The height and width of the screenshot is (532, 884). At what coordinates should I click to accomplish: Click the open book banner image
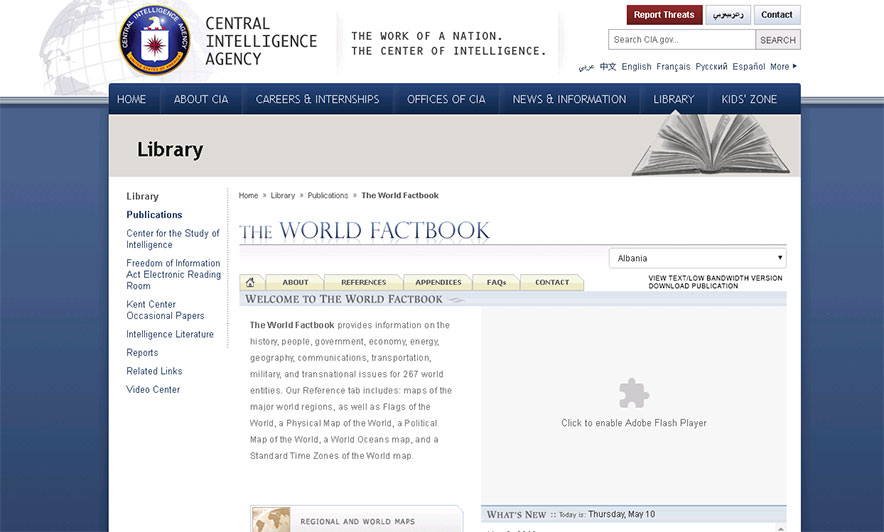pos(710,146)
